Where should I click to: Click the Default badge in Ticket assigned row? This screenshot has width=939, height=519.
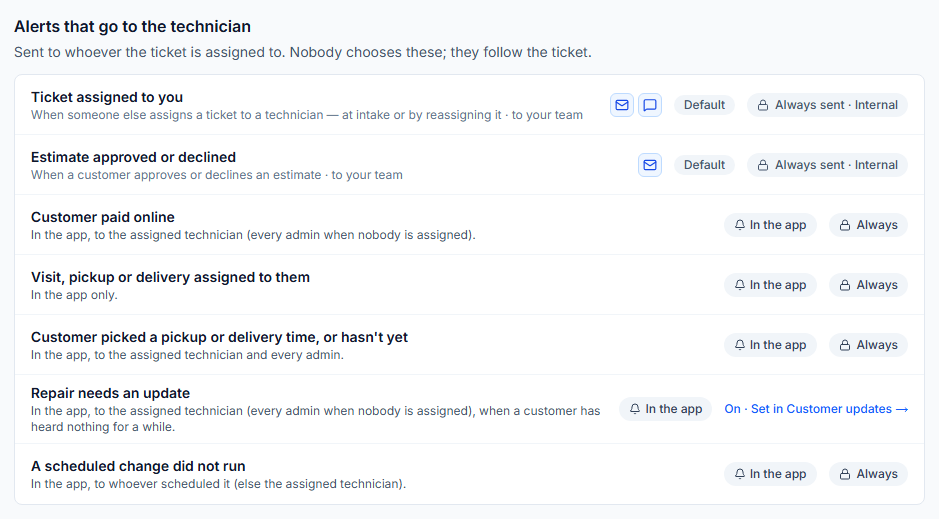coord(704,105)
